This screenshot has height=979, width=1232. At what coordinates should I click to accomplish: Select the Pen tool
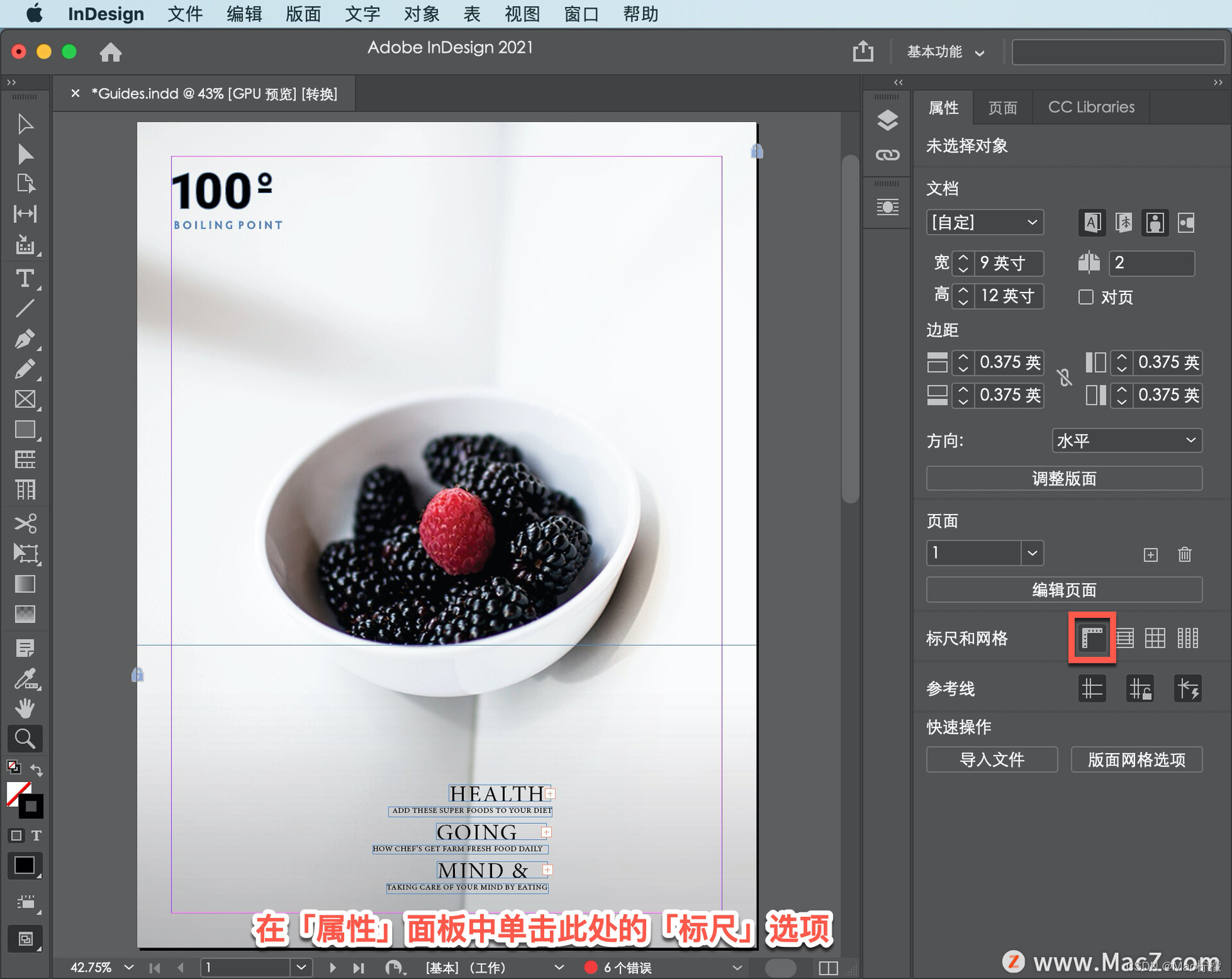25,339
